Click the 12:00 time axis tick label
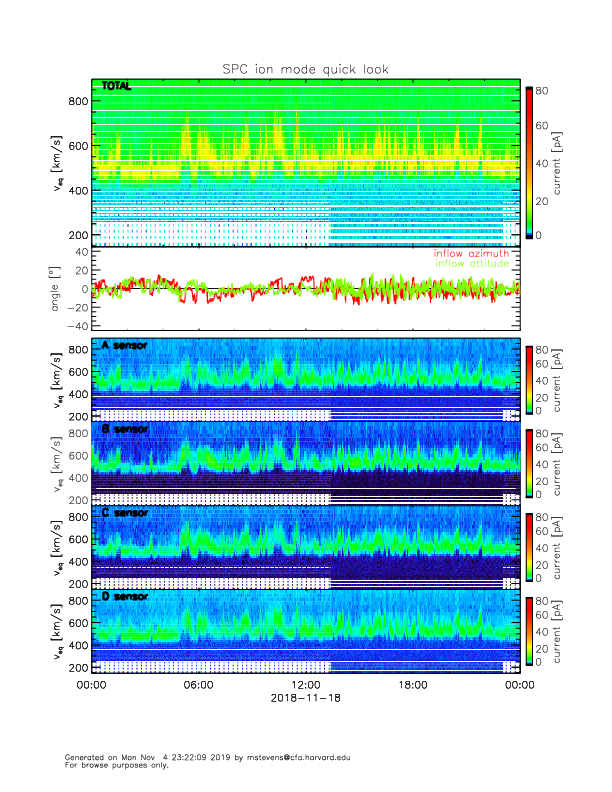The width and height of the screenshot is (612, 792). [305, 685]
